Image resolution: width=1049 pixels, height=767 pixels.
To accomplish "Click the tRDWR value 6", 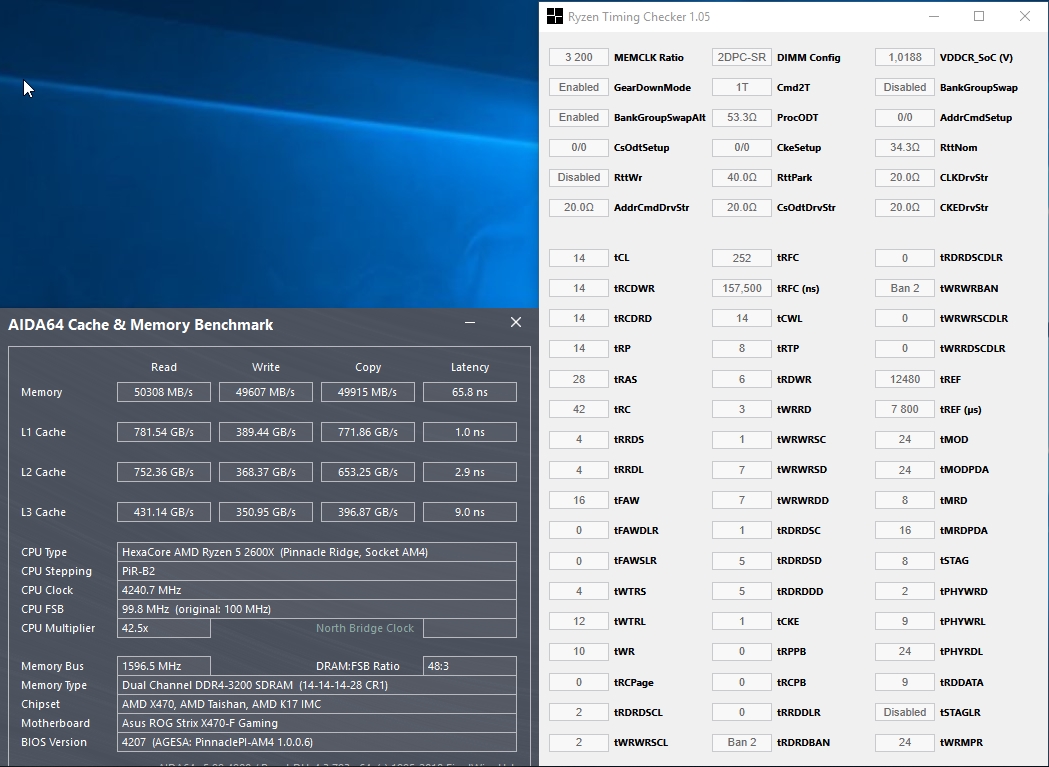I will click(741, 379).
